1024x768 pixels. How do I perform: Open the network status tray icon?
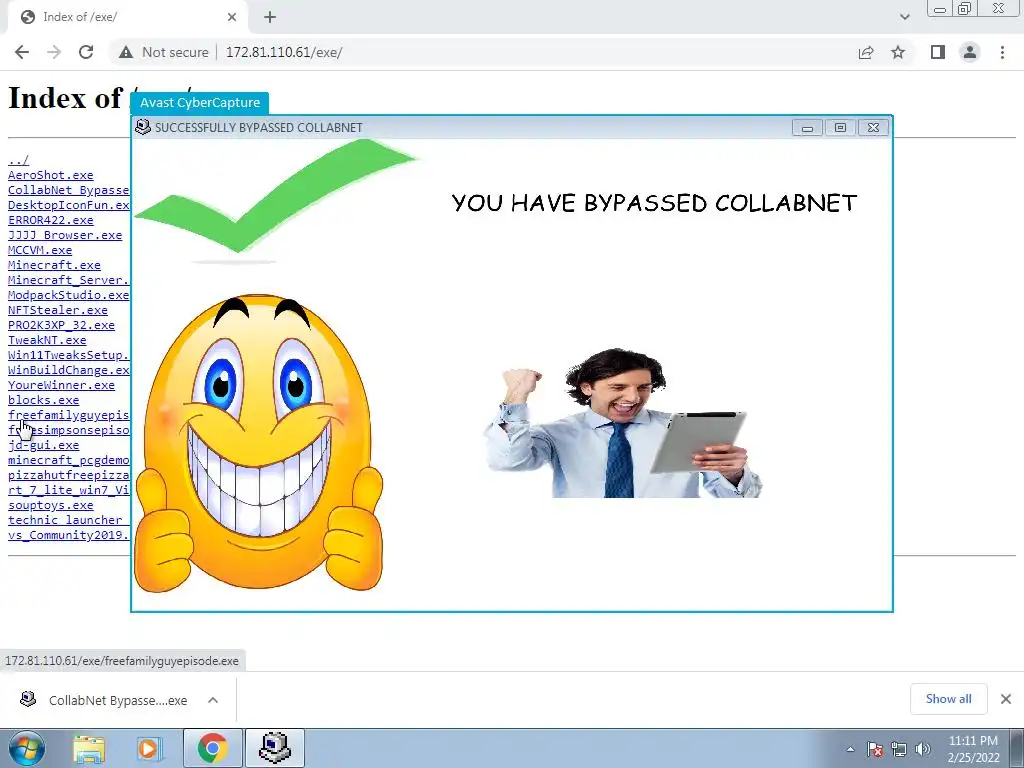point(899,749)
